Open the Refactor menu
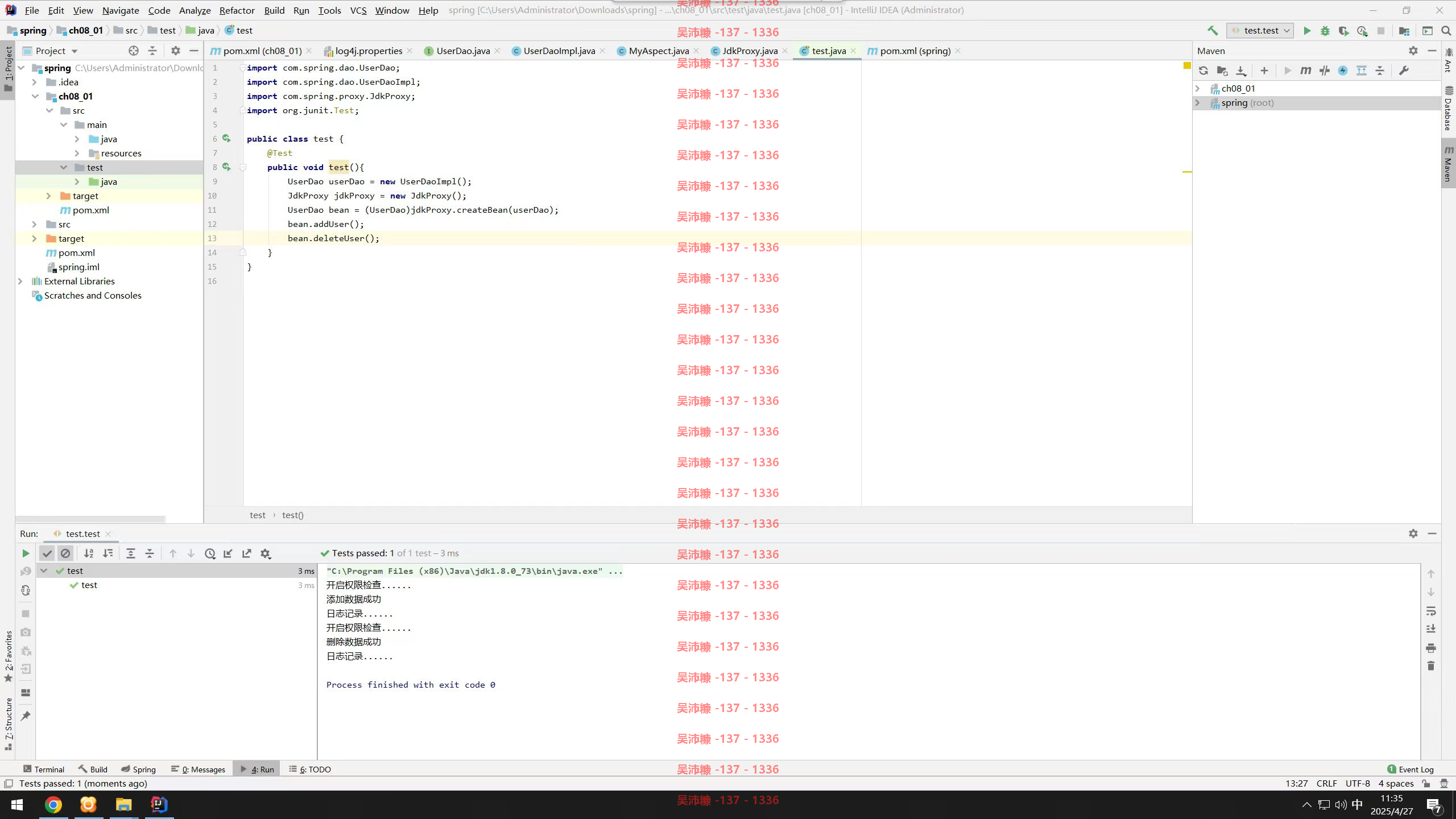The width and height of the screenshot is (1456, 819). pos(237,10)
